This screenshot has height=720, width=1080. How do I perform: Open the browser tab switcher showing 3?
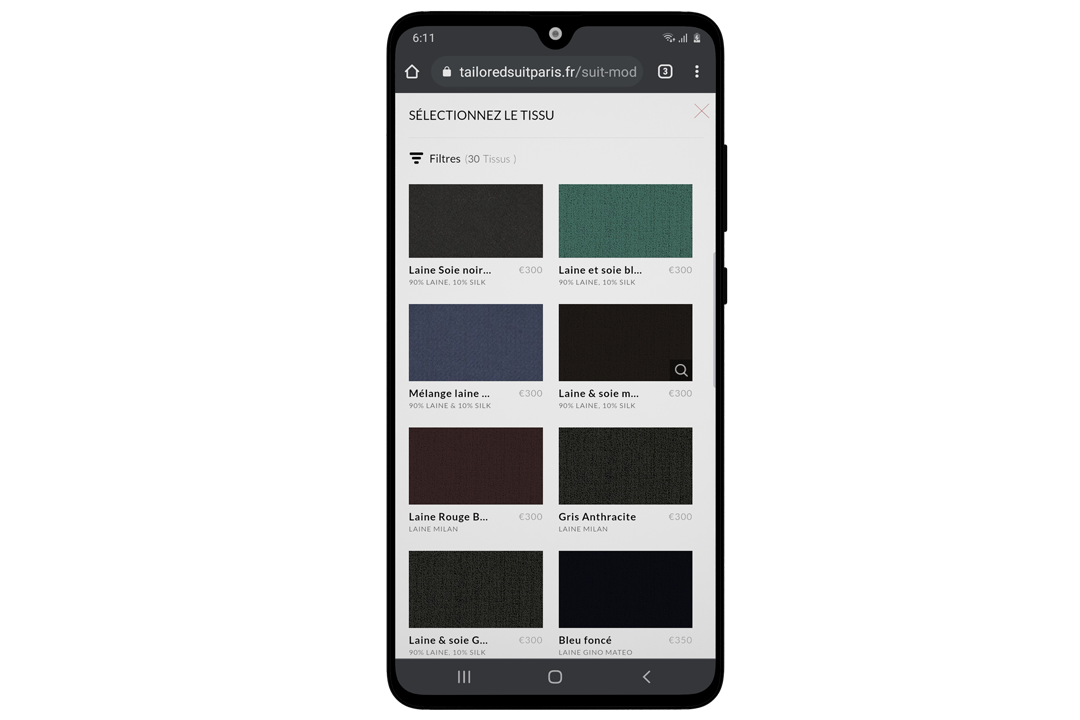(x=665, y=72)
